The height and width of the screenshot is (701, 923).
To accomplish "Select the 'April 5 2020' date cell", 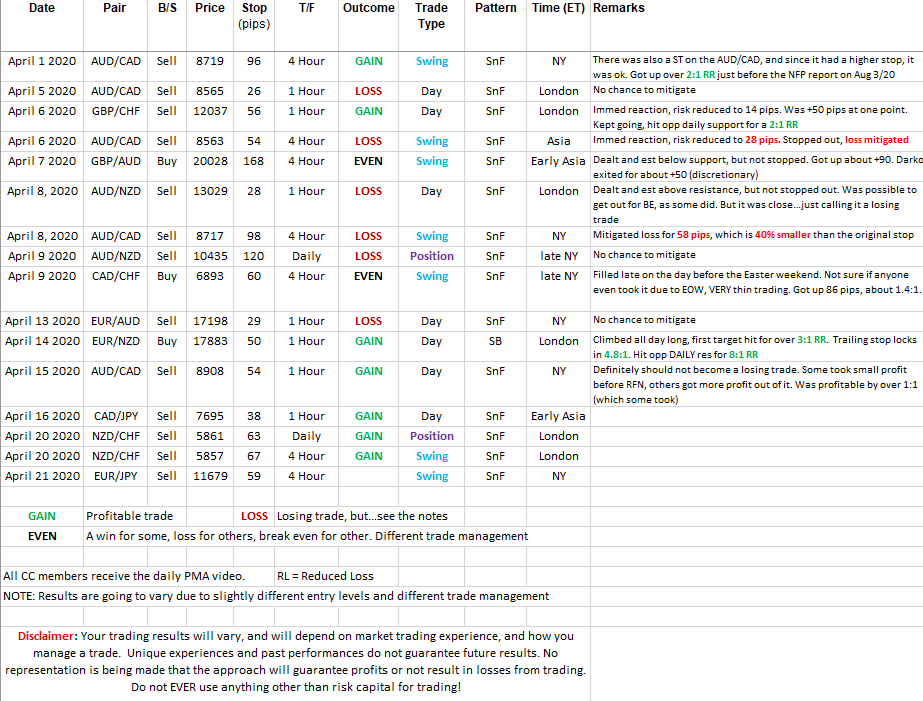I will [x=42, y=91].
